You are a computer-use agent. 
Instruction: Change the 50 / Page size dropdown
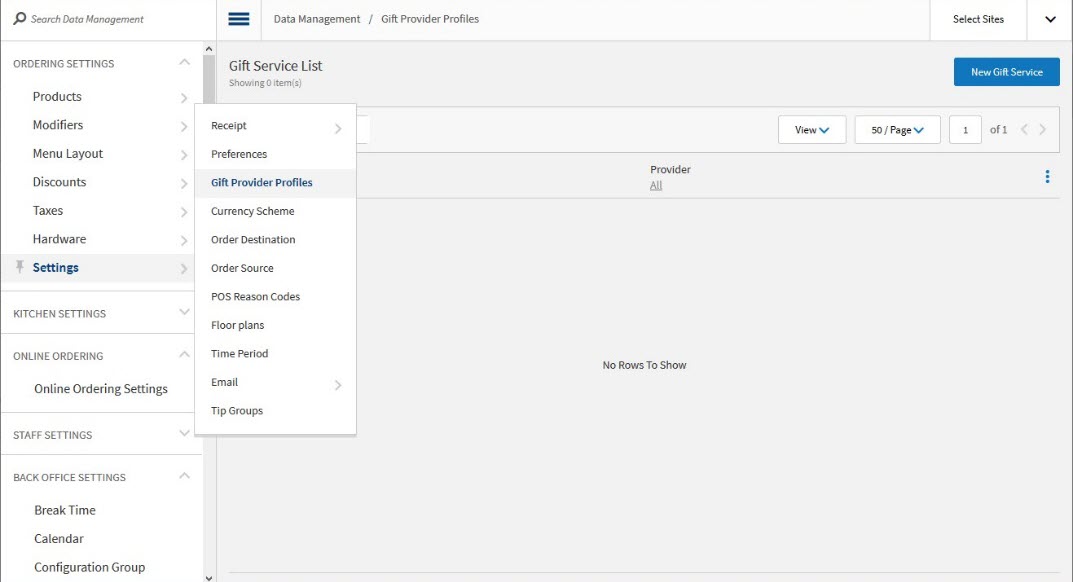pyautogui.click(x=897, y=130)
